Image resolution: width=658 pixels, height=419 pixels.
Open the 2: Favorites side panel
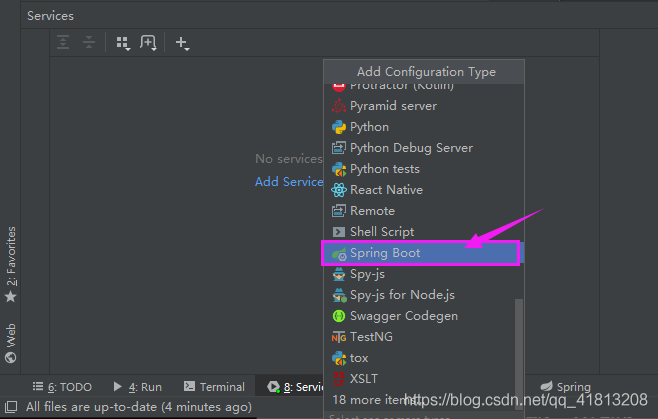tap(11, 264)
